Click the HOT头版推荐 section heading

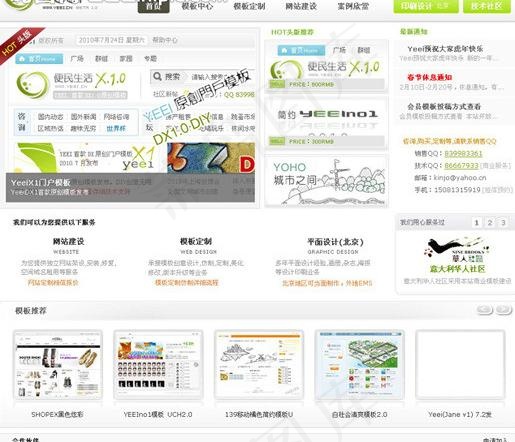tap(292, 32)
